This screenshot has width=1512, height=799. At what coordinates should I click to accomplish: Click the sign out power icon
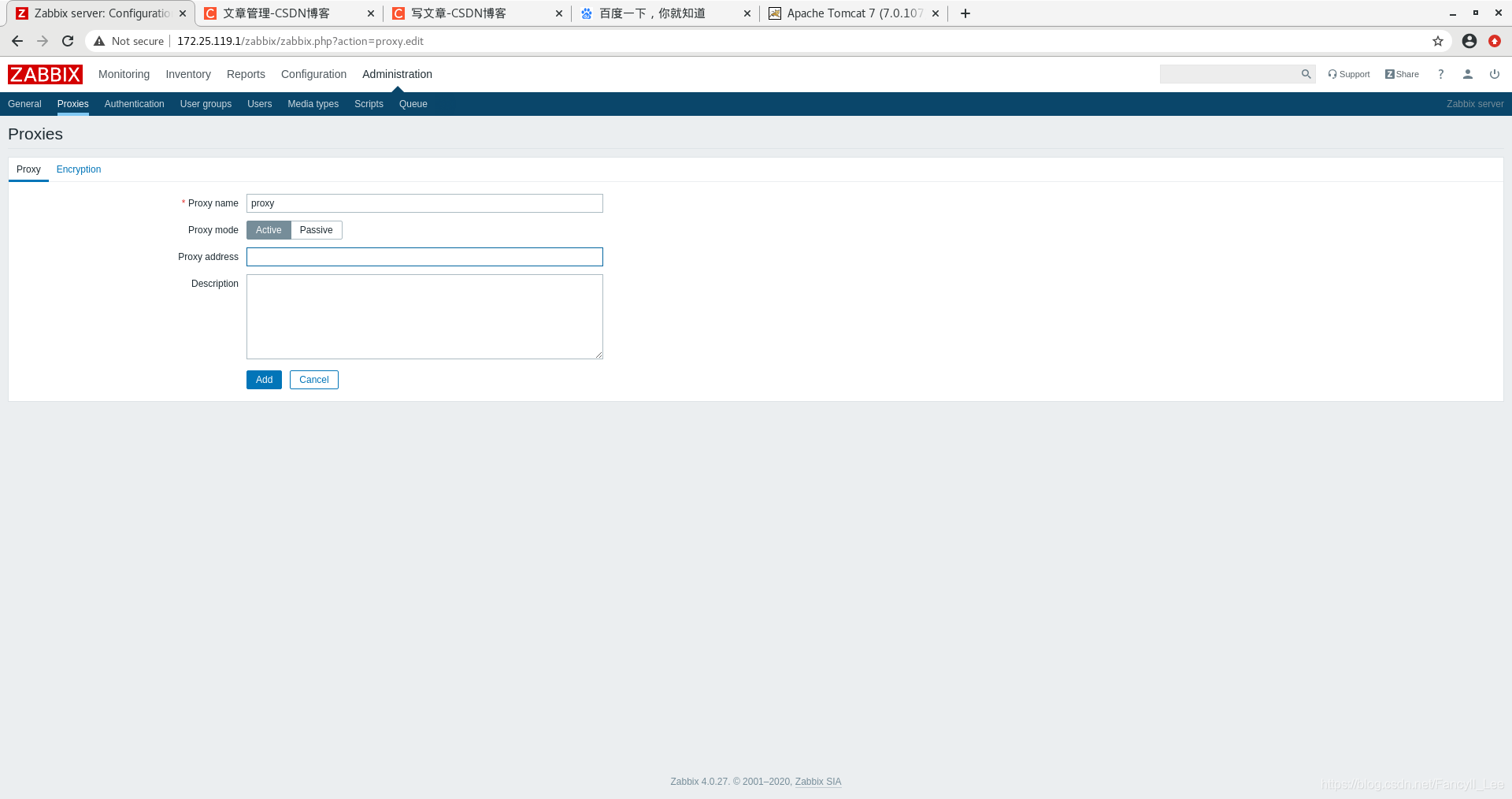point(1494,74)
